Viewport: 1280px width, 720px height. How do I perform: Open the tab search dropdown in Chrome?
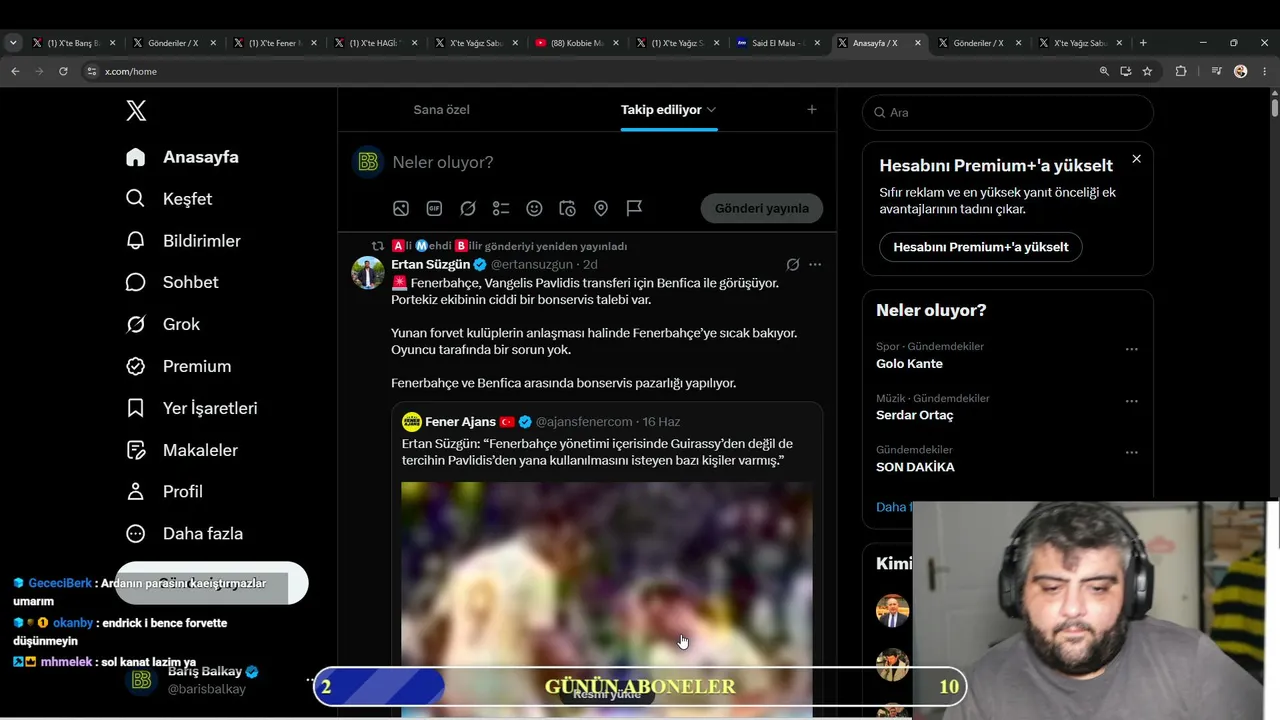(13, 43)
